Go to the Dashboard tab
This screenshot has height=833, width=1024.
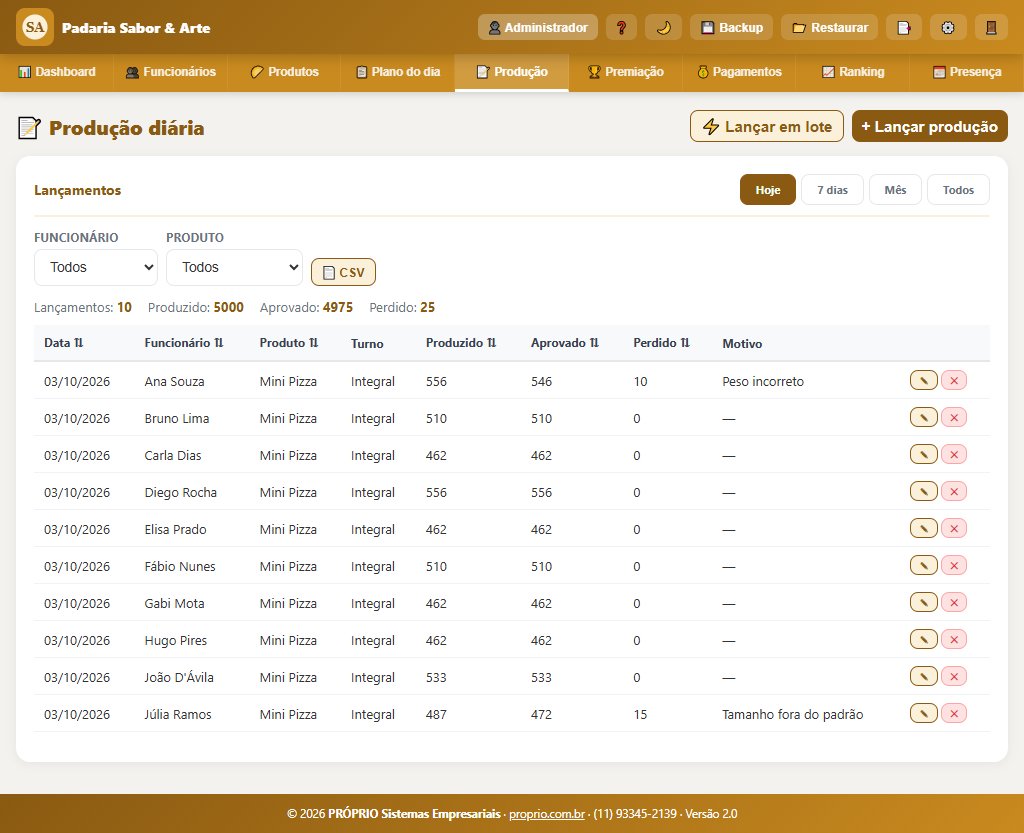click(57, 72)
